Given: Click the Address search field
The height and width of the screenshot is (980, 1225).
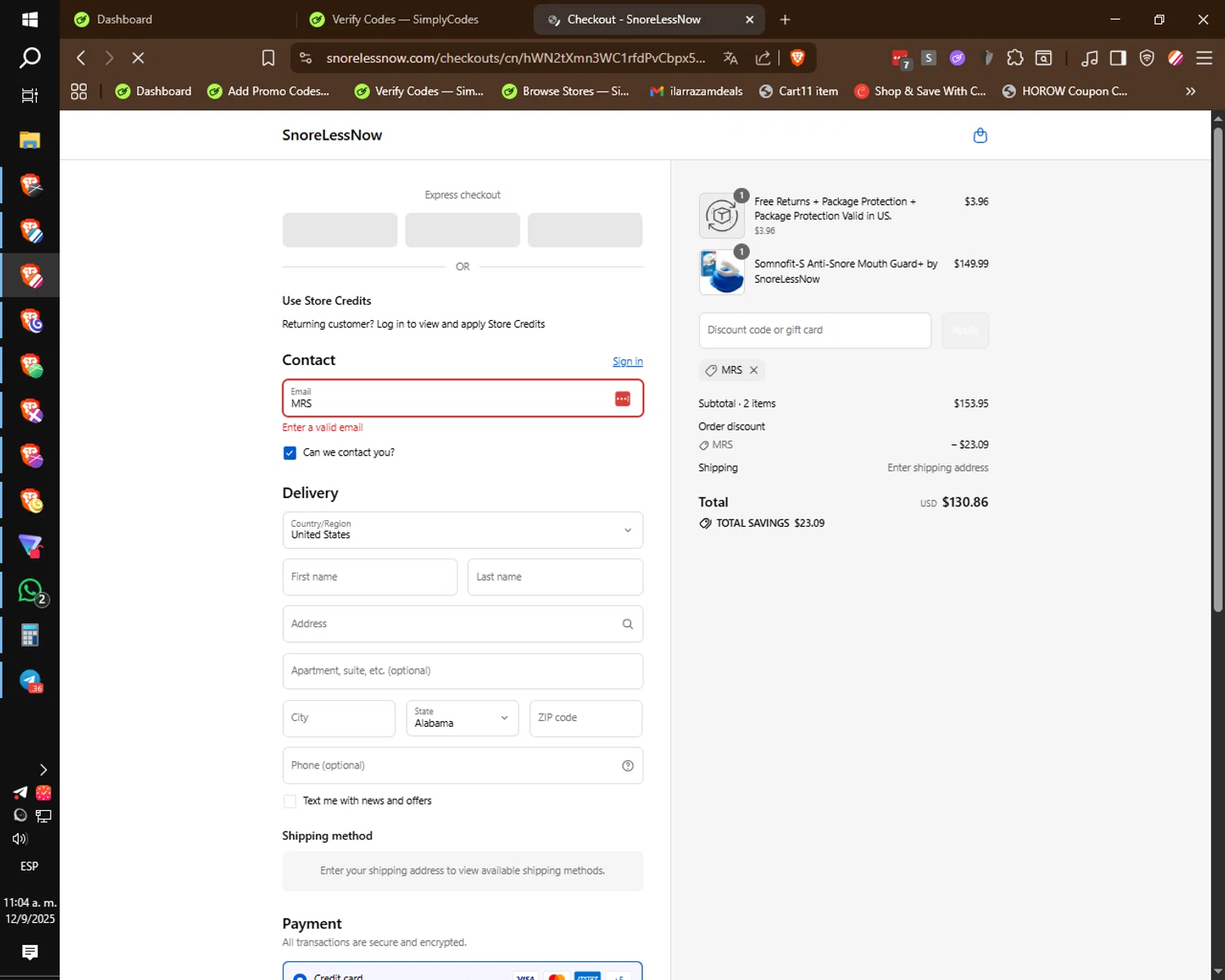Looking at the screenshot, I should [x=462, y=625].
